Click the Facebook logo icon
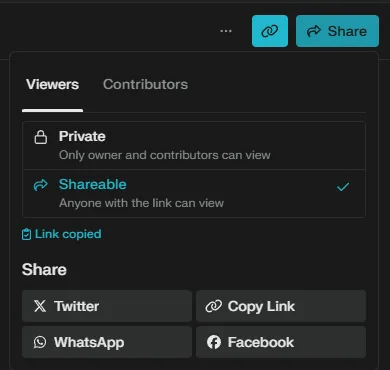The image size is (390, 370). (214, 342)
